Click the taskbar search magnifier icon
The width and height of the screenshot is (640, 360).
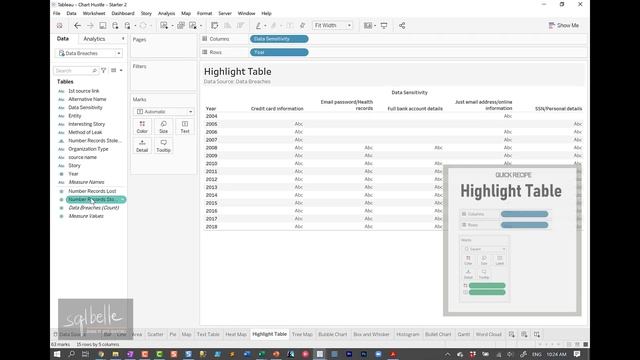point(71,354)
